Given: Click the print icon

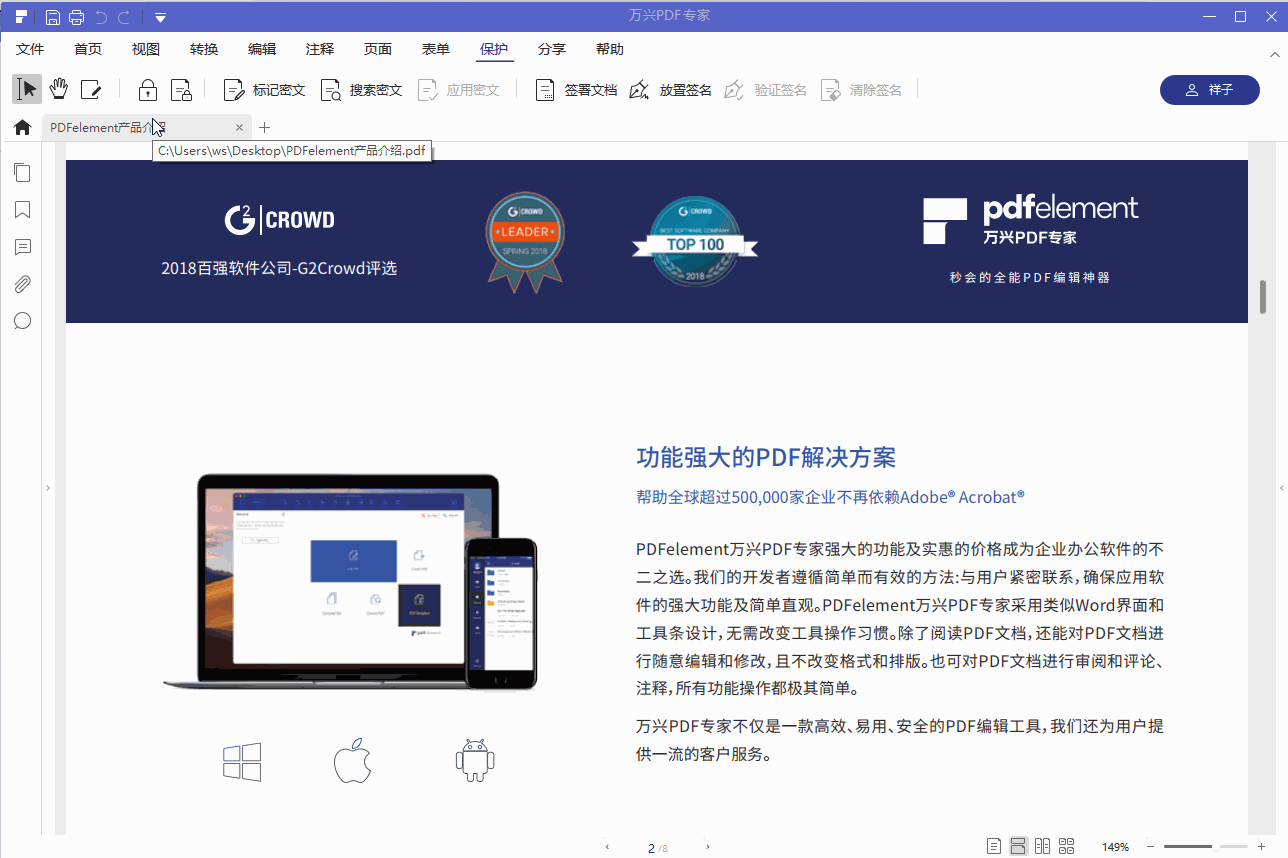Looking at the screenshot, I should 76,16.
